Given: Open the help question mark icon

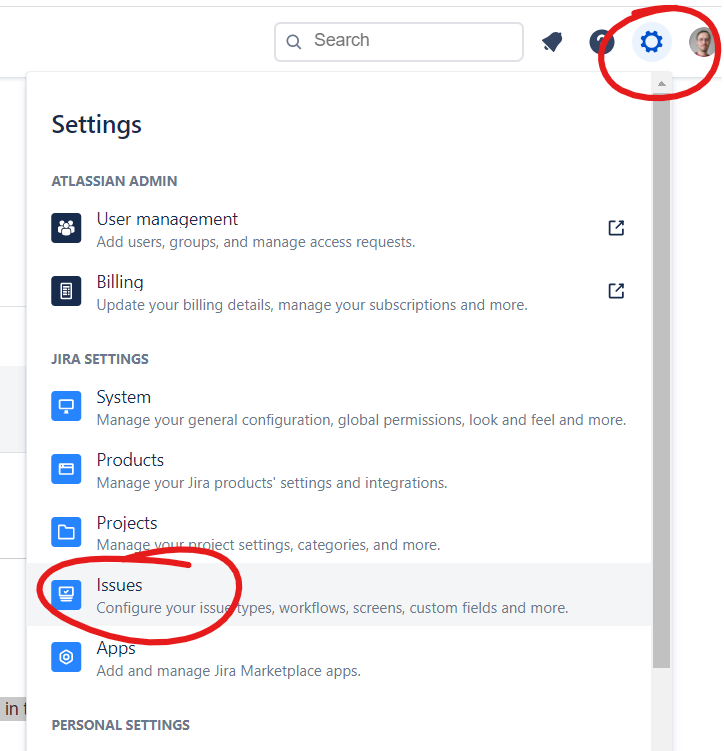Looking at the screenshot, I should [x=602, y=42].
